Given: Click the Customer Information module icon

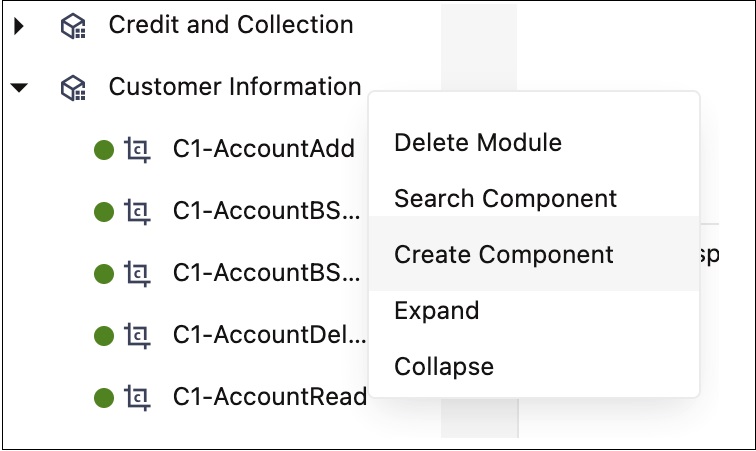Looking at the screenshot, I should click(x=73, y=88).
